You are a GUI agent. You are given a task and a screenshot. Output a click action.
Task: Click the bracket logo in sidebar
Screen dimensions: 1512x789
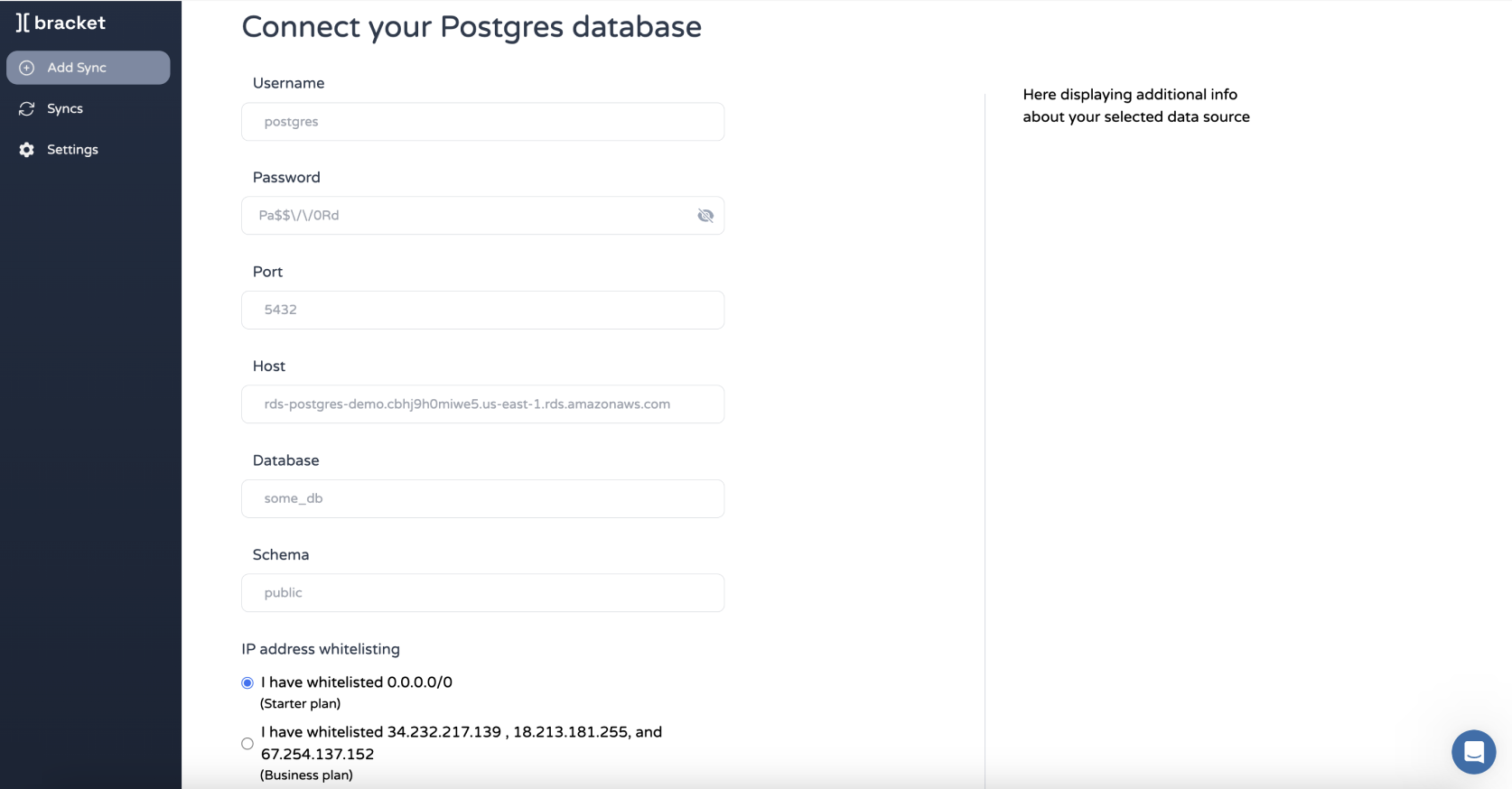point(61,23)
